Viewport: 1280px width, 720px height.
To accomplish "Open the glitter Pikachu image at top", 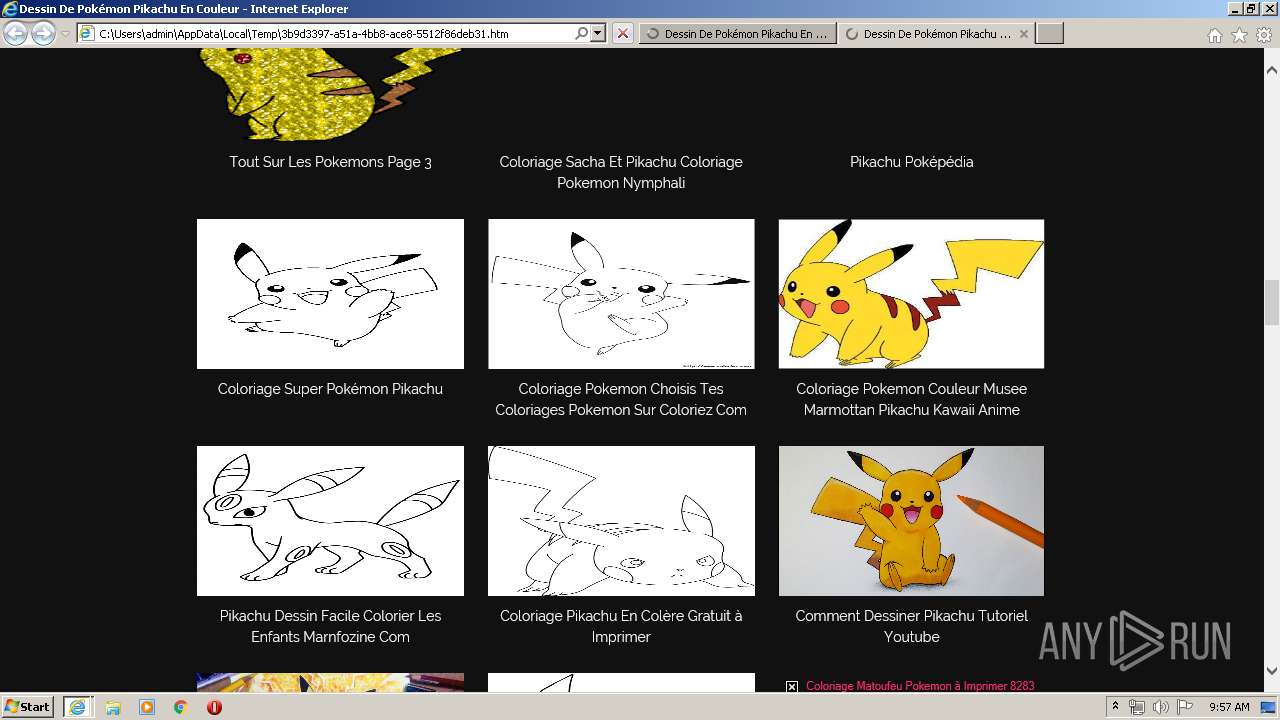I will click(x=330, y=95).
